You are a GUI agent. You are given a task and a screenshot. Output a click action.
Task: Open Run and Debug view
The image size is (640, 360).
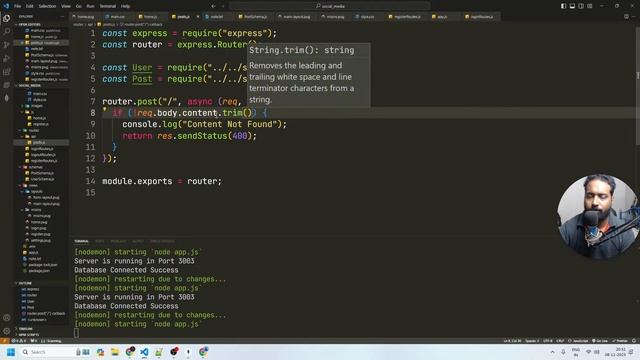(x=7, y=58)
